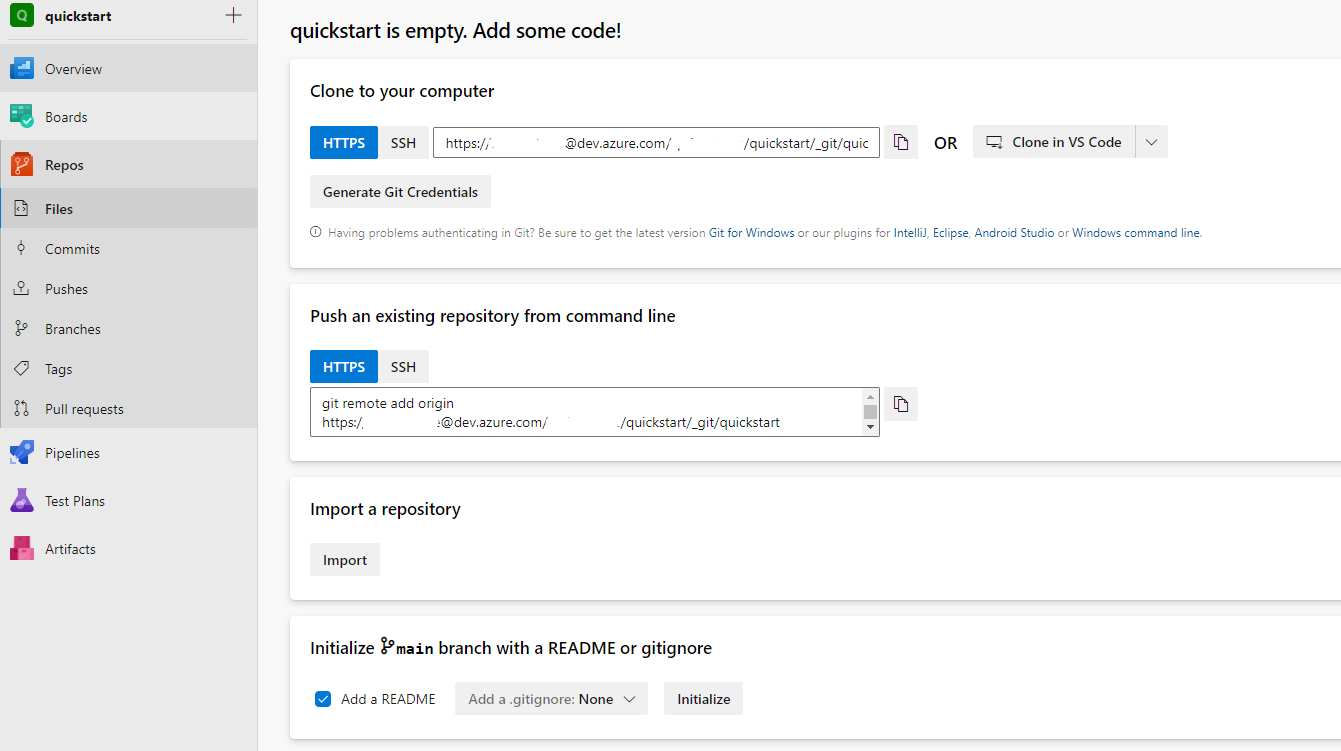
Task: Click the Branches icon in the sidebar
Action: click(x=20, y=329)
